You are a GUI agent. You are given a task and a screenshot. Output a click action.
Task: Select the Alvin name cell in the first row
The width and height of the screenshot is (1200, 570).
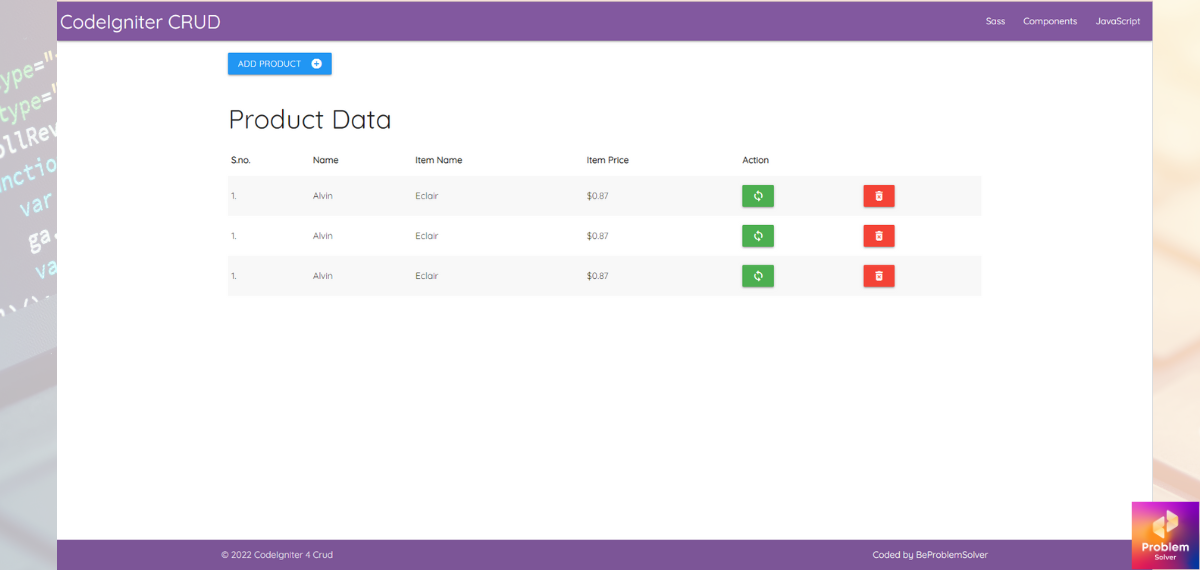(x=323, y=196)
